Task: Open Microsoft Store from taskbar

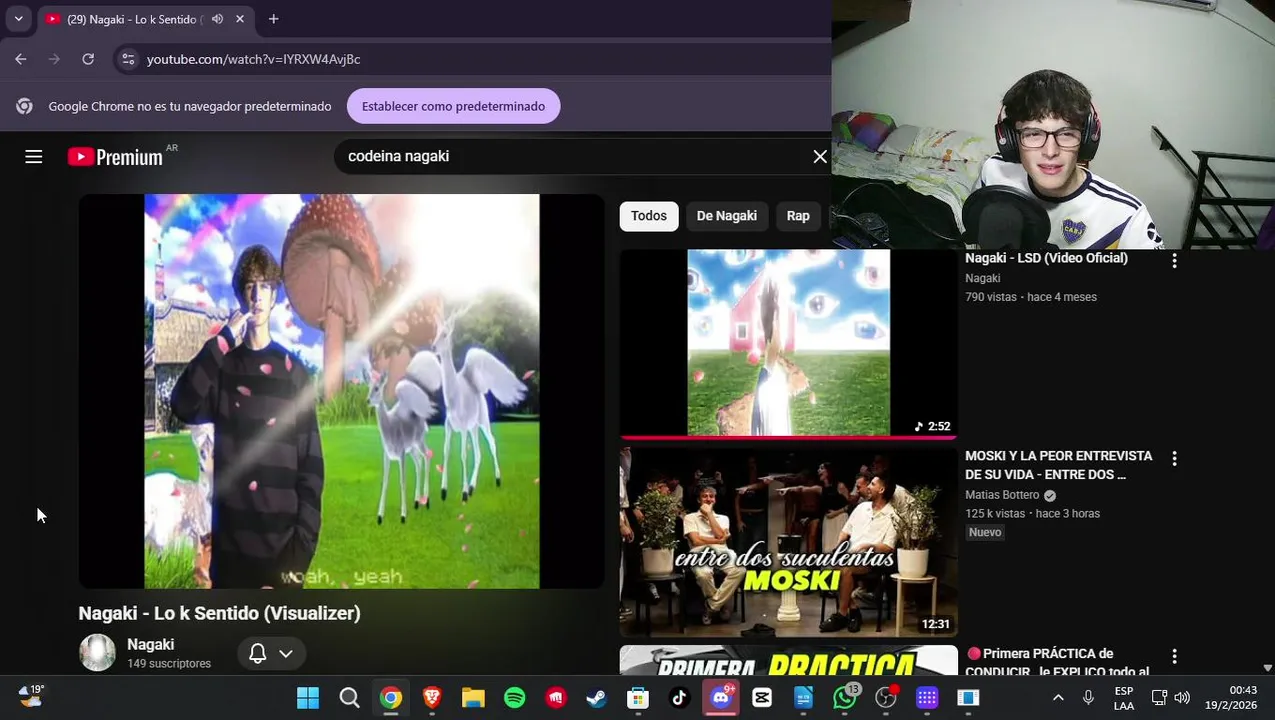Action: pos(638,698)
